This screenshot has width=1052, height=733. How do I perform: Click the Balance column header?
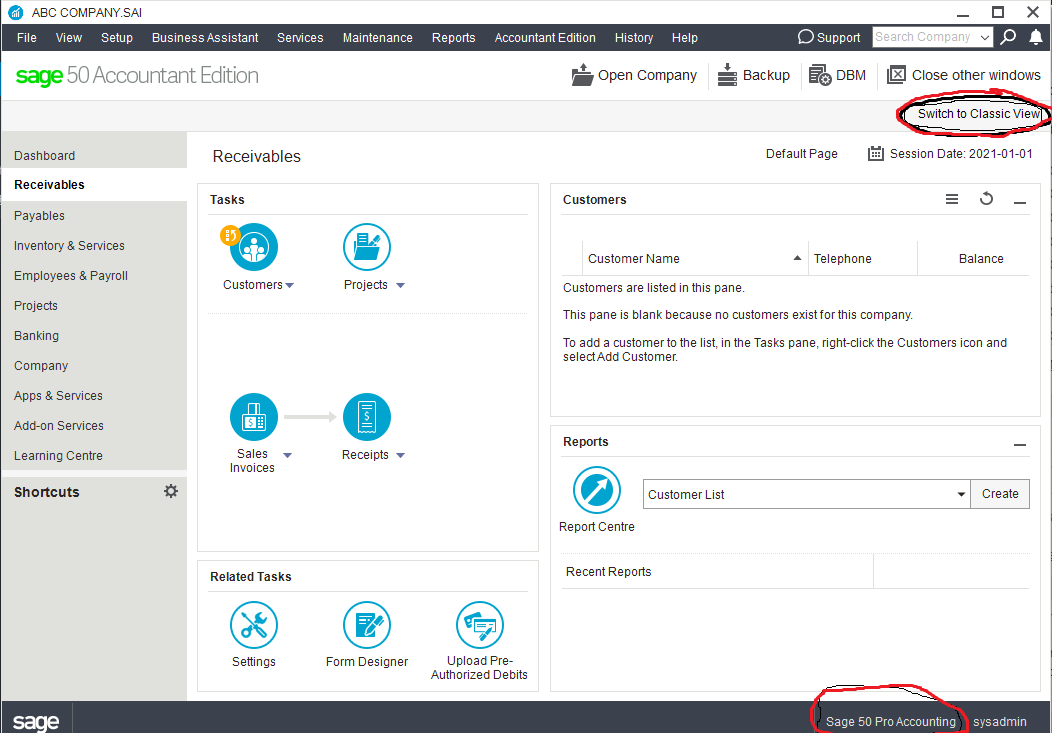click(981, 259)
